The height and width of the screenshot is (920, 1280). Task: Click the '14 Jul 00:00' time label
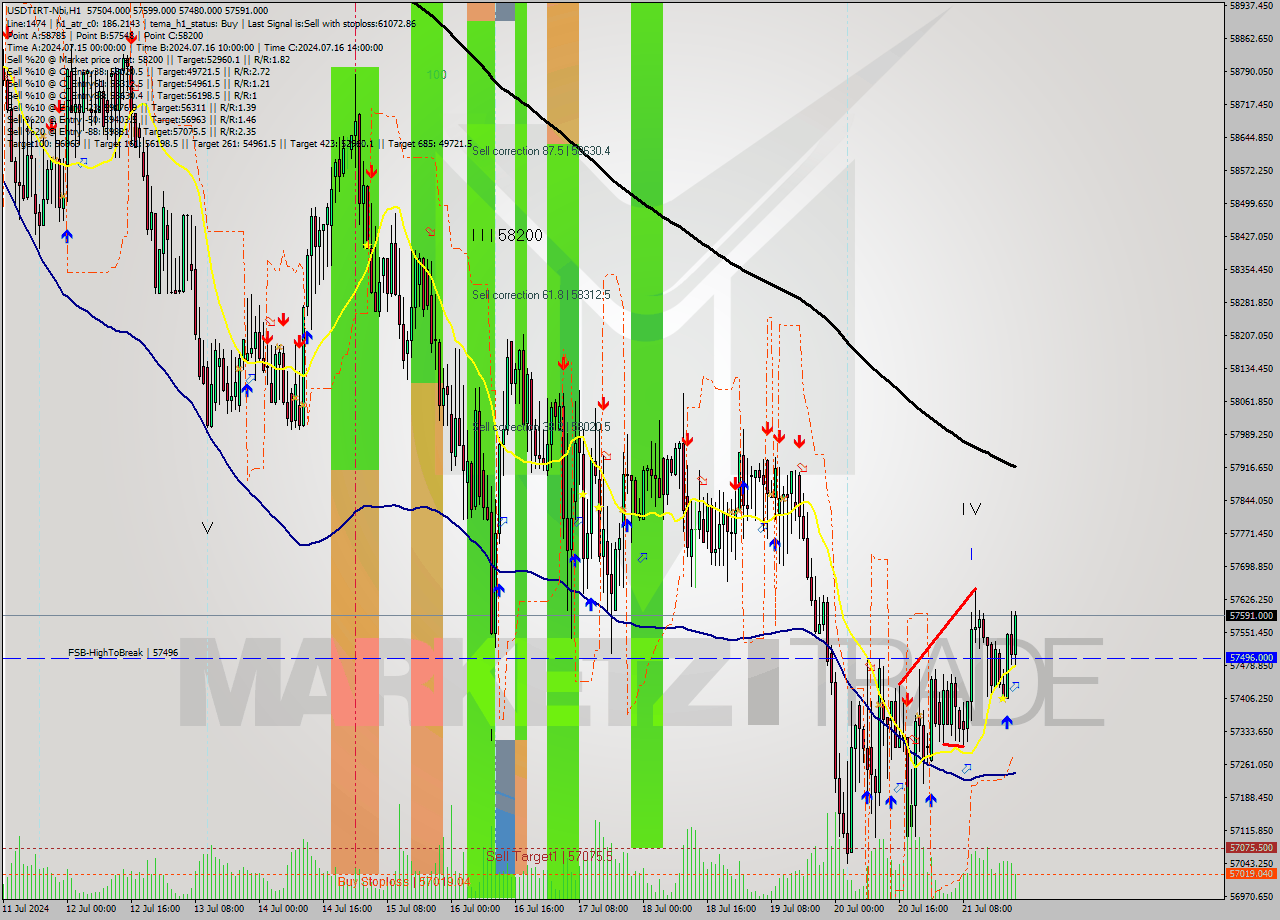(x=283, y=909)
